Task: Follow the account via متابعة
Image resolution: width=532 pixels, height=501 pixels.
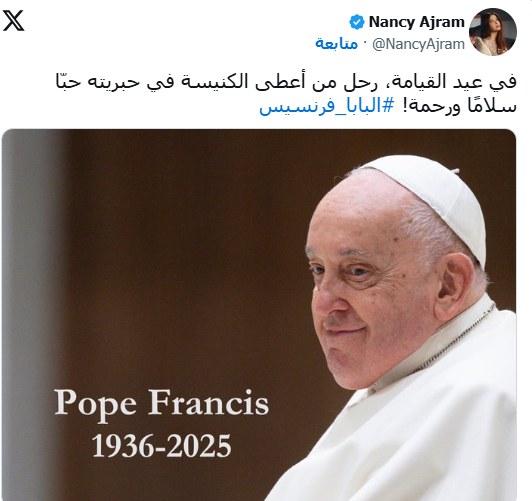Action: pyautogui.click(x=336, y=44)
